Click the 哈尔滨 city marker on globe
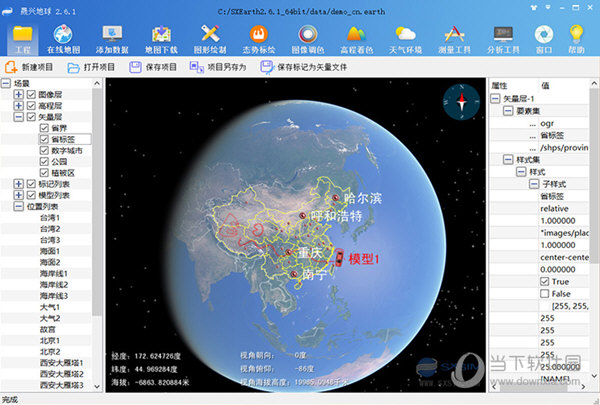The width and height of the screenshot is (600, 405). pos(336,198)
